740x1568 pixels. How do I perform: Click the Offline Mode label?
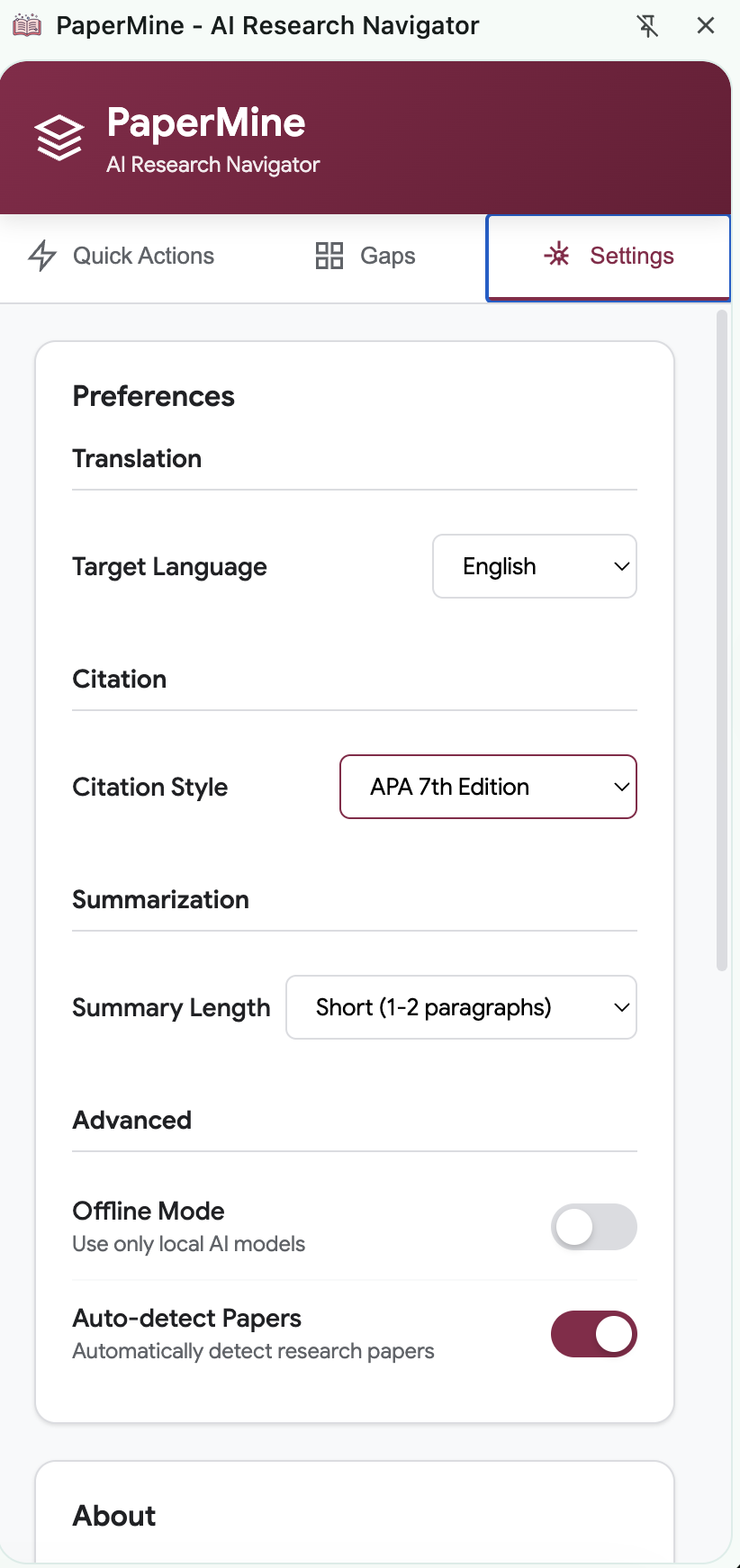click(x=149, y=1211)
